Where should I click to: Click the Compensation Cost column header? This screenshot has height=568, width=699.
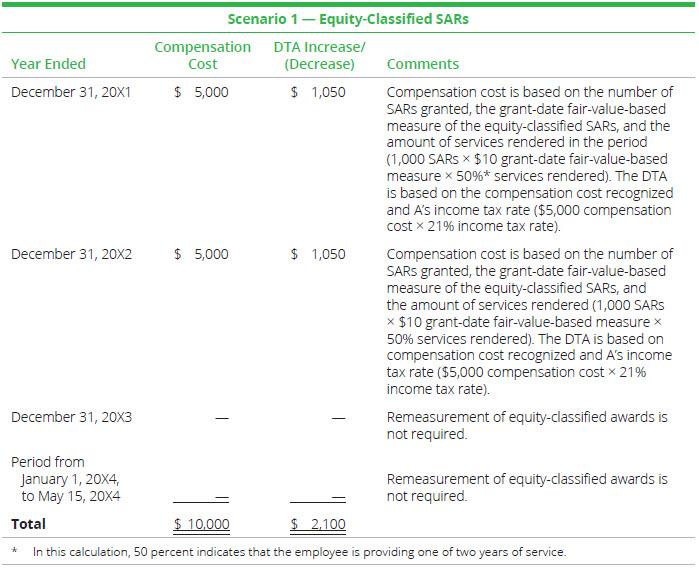(x=202, y=55)
